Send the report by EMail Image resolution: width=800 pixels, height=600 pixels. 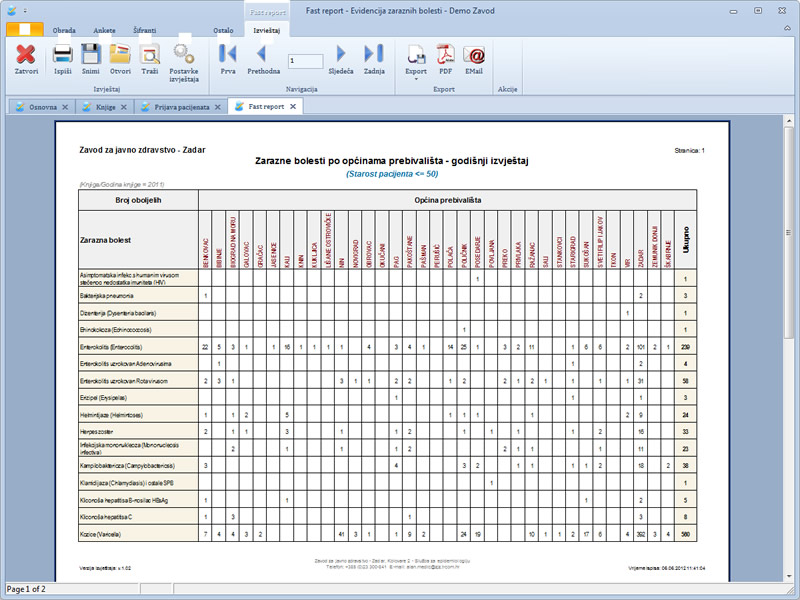474,59
